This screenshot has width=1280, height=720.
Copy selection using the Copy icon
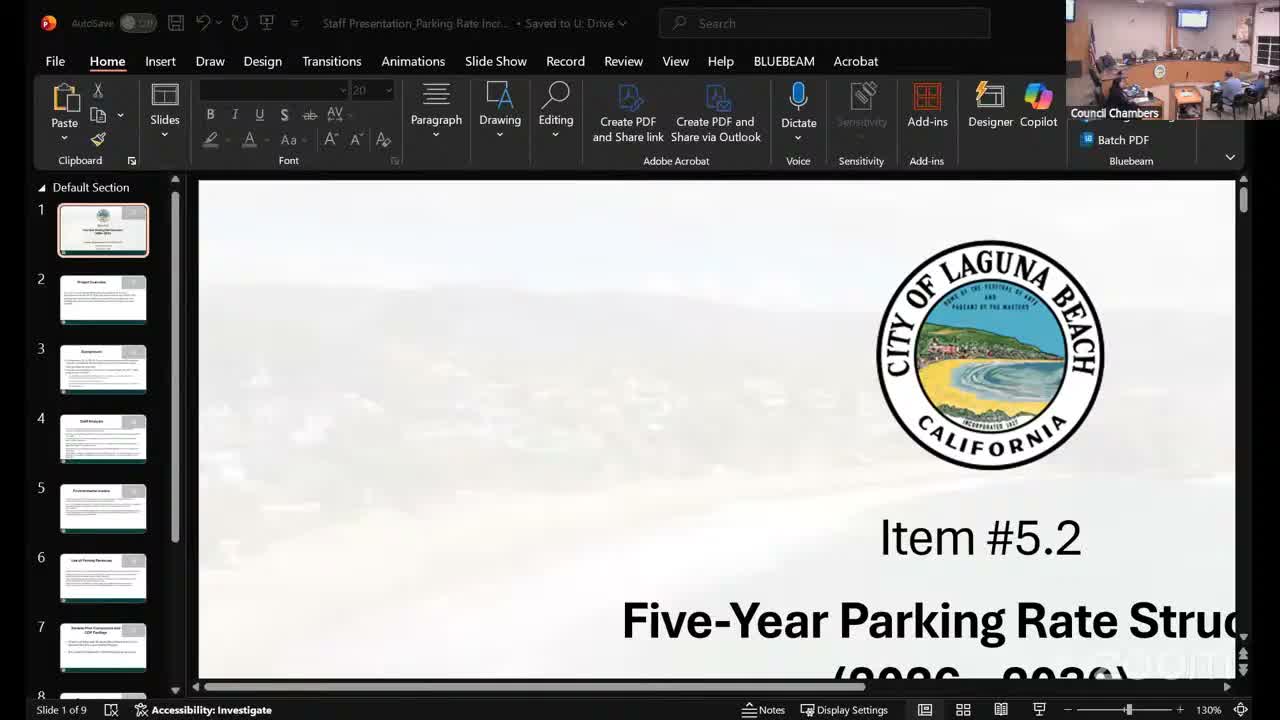point(98,115)
